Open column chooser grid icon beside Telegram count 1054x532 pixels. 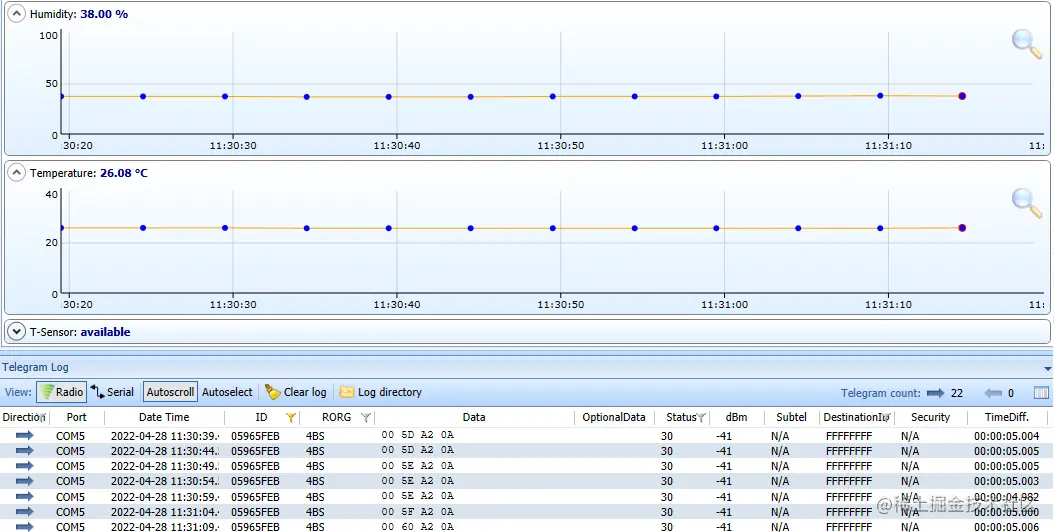click(1041, 393)
